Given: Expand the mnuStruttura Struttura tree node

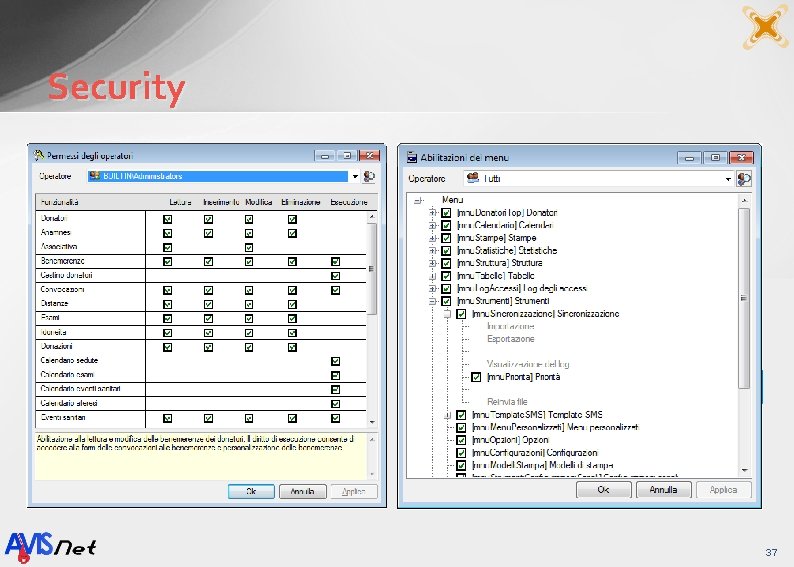Looking at the screenshot, I should click(x=432, y=263).
